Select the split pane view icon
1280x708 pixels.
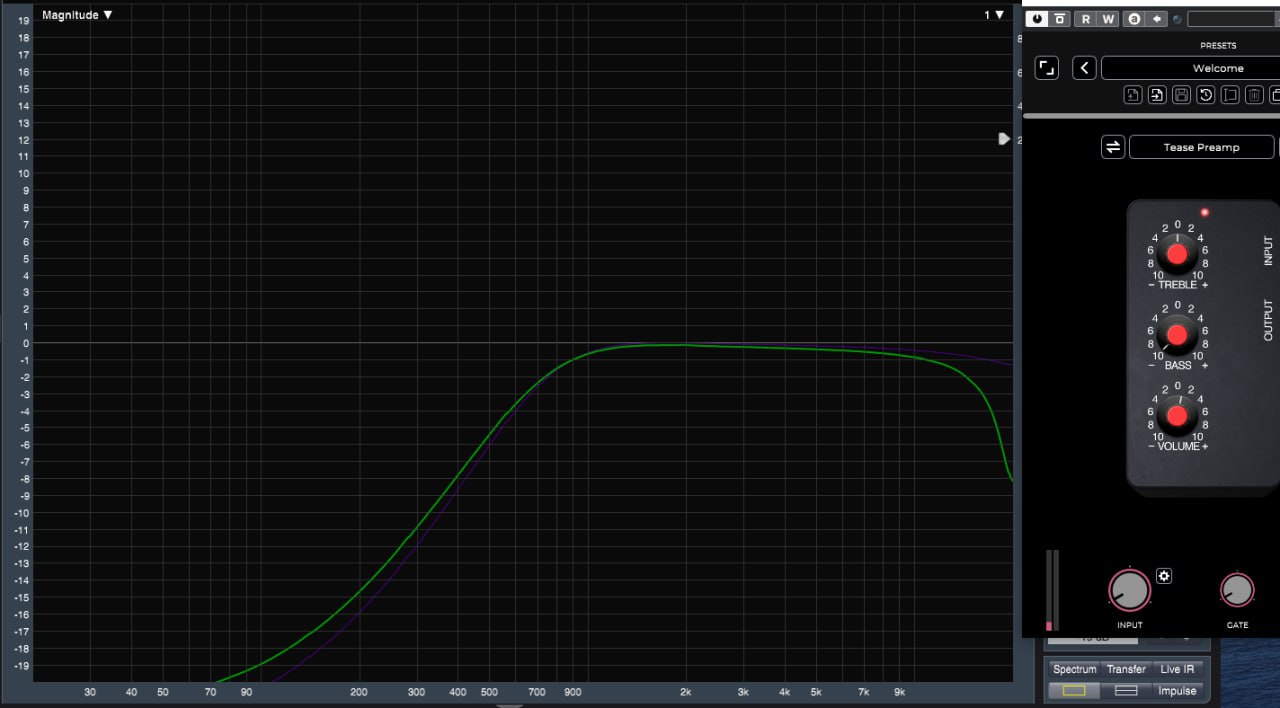pyautogui.click(x=1126, y=691)
